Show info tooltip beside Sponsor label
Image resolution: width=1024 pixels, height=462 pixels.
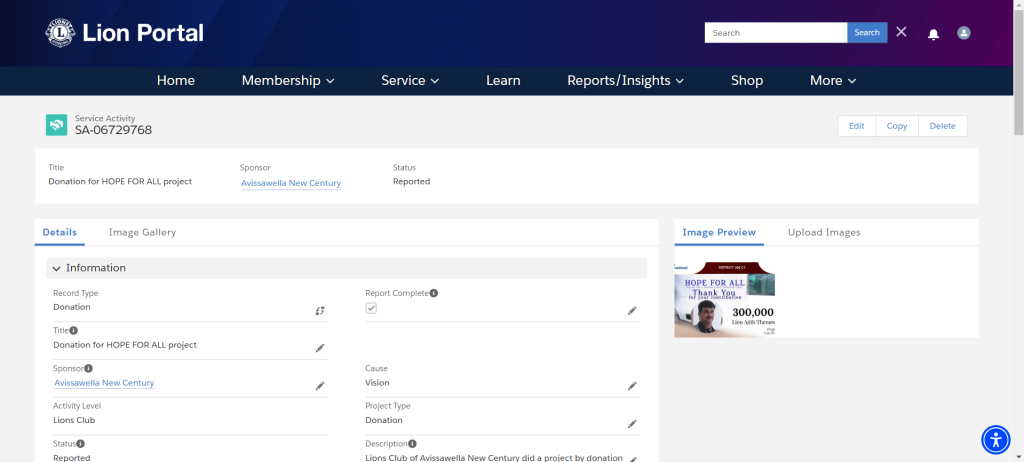[x=88, y=369]
